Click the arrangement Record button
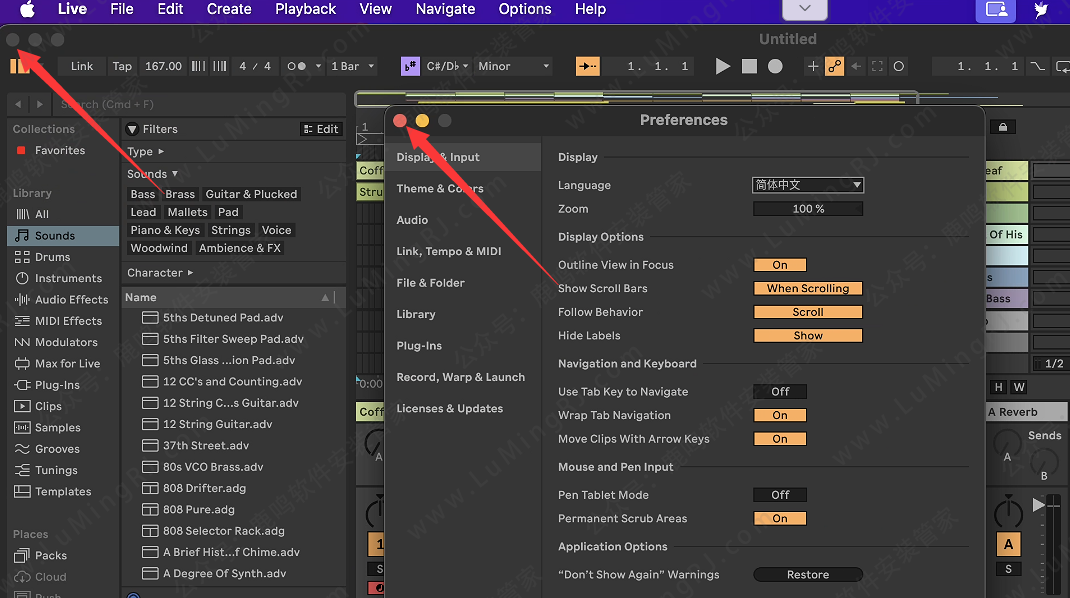 tap(775, 66)
